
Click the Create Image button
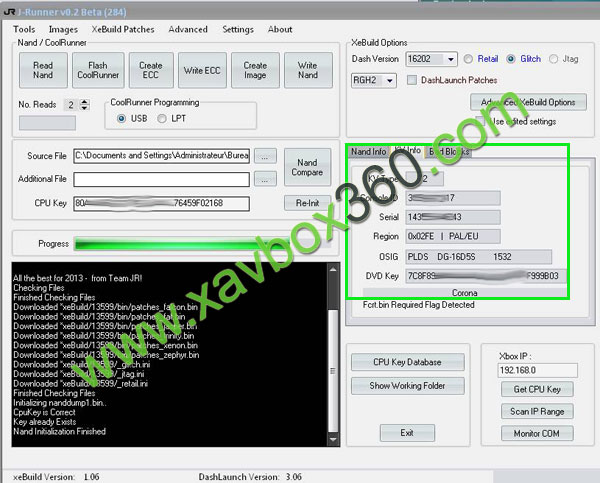255,70
